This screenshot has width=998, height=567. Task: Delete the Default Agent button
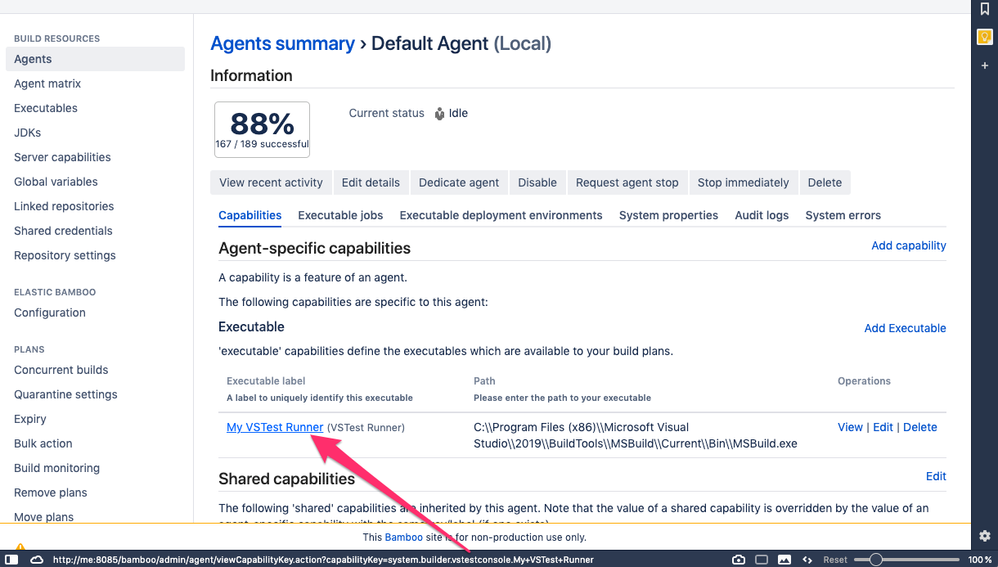point(825,183)
